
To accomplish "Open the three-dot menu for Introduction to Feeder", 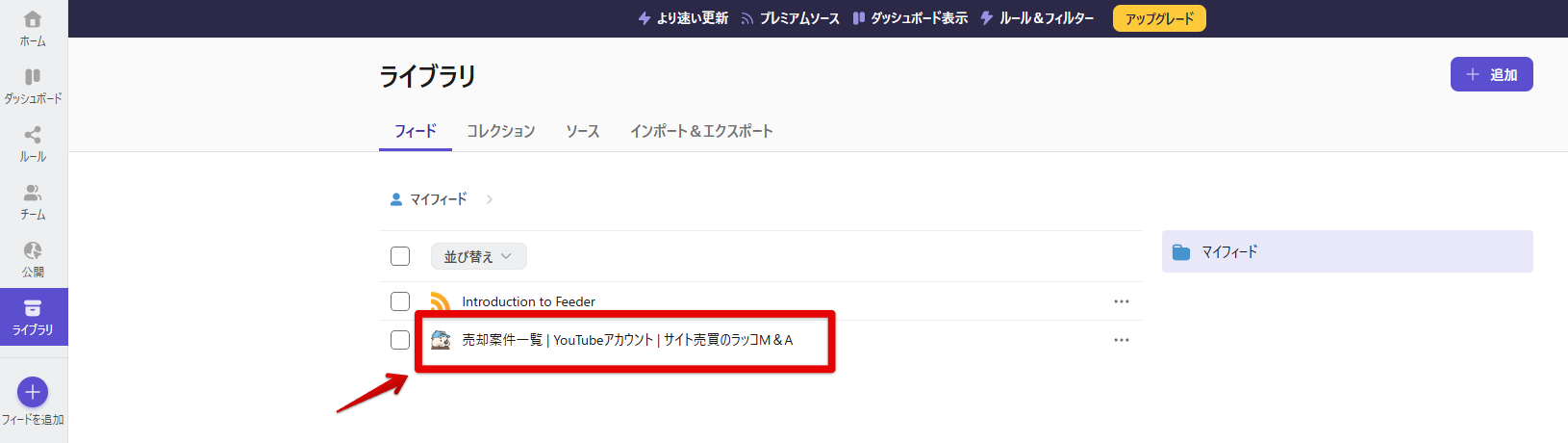I will coord(1122,301).
